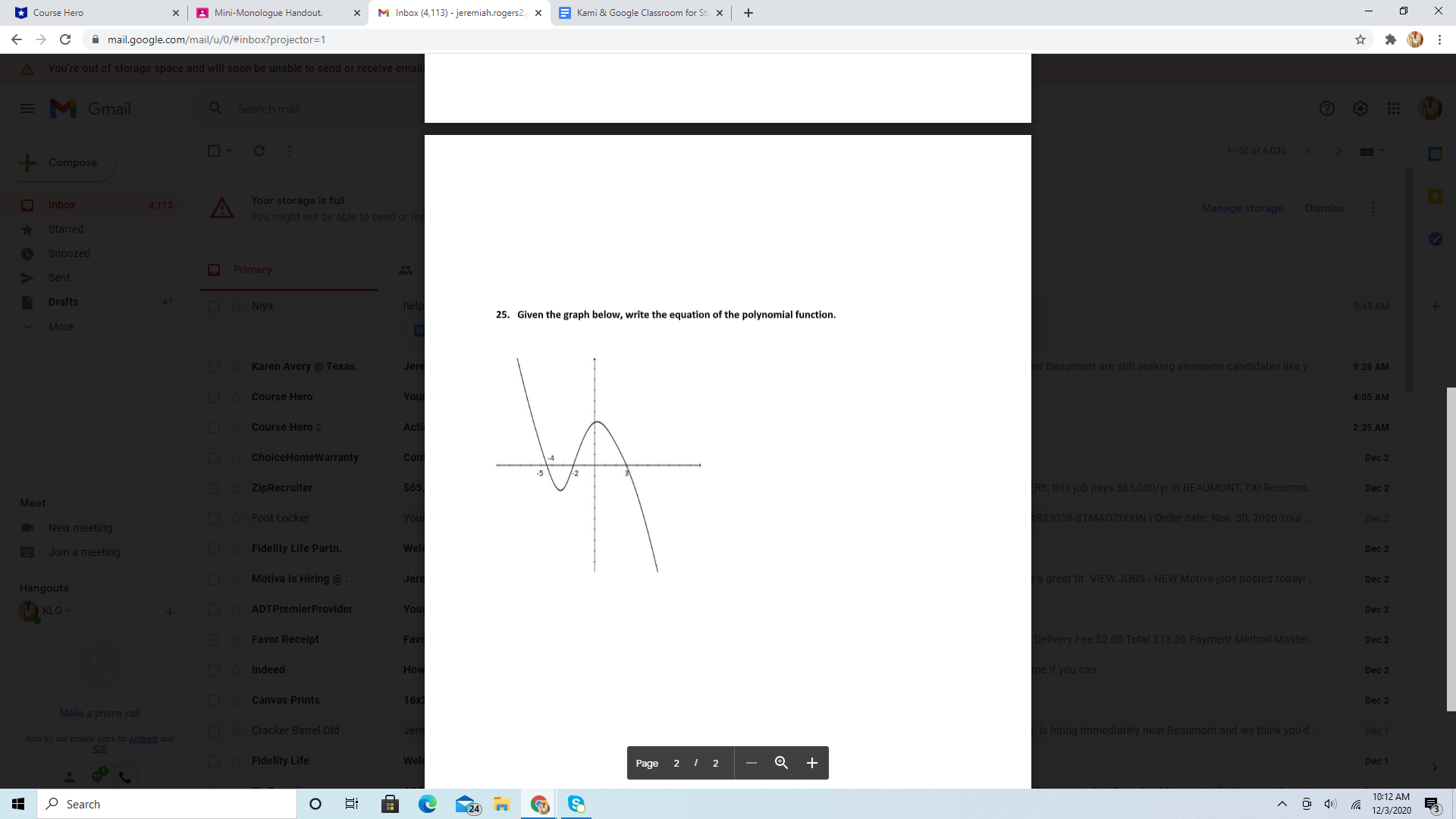Select the ZipRecruiter email checkbox
1456x819 pixels.
215,488
